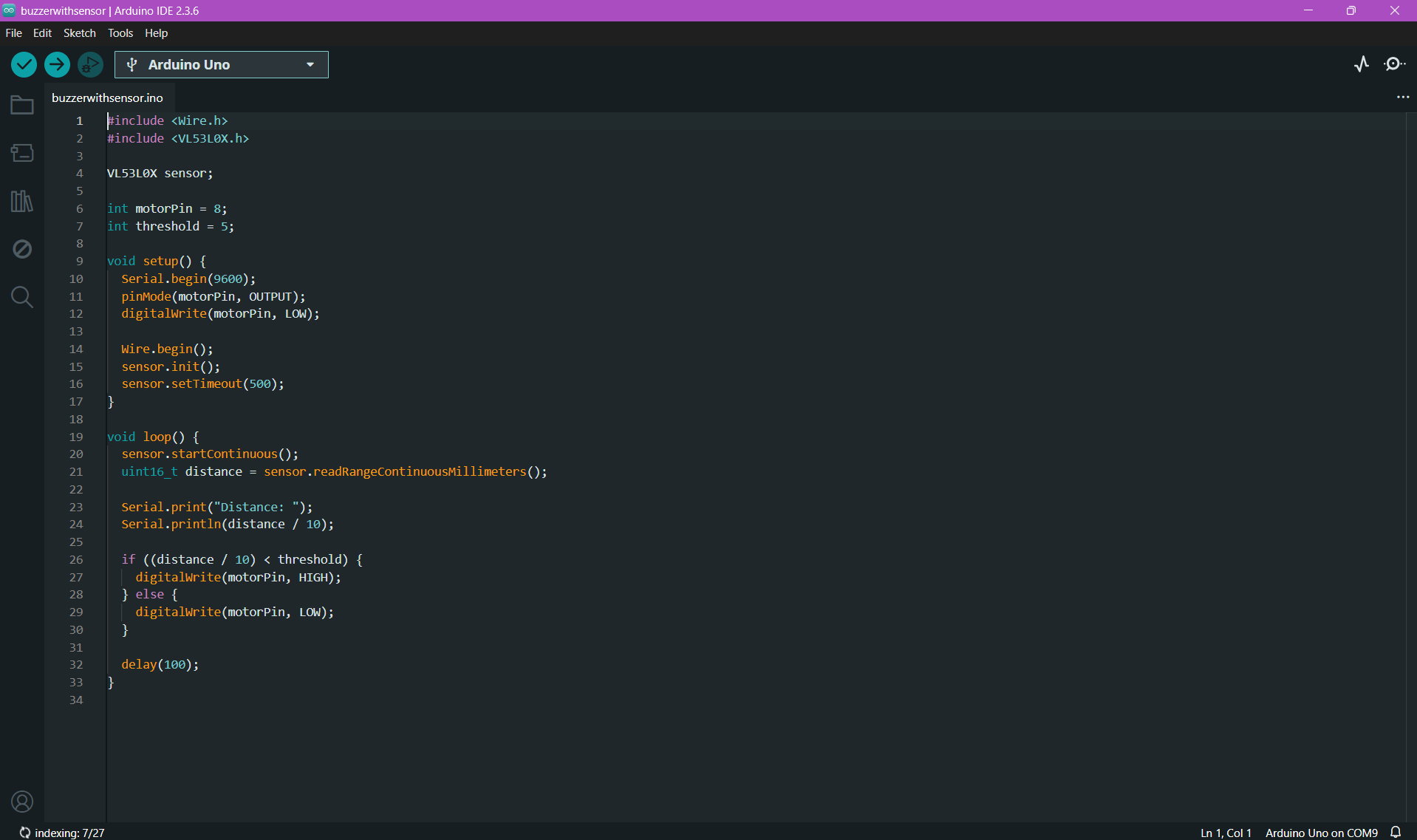The width and height of the screenshot is (1417, 840).
Task: Open the Debug sidebar panel
Action: (22, 249)
